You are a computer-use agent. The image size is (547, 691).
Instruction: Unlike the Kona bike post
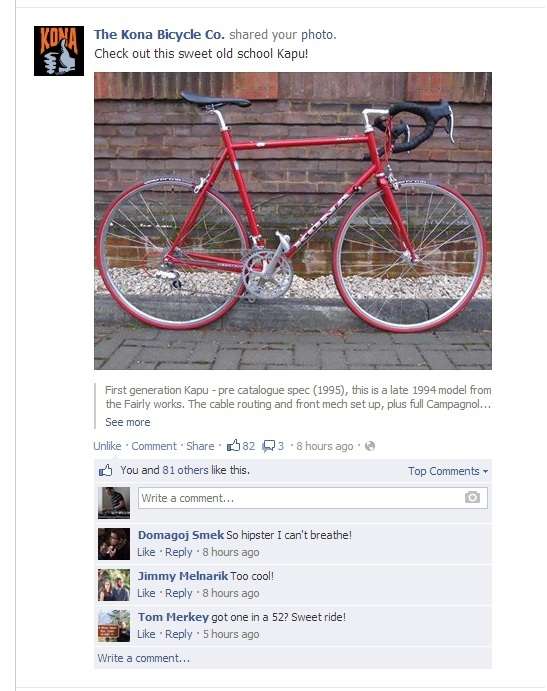pyautogui.click(x=107, y=446)
